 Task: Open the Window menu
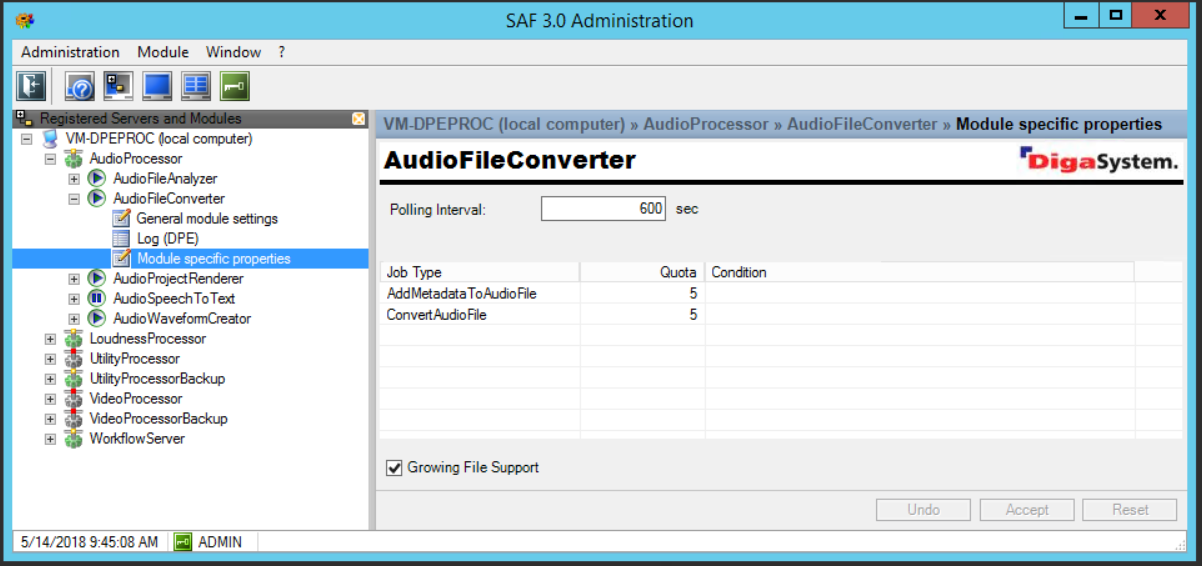233,52
